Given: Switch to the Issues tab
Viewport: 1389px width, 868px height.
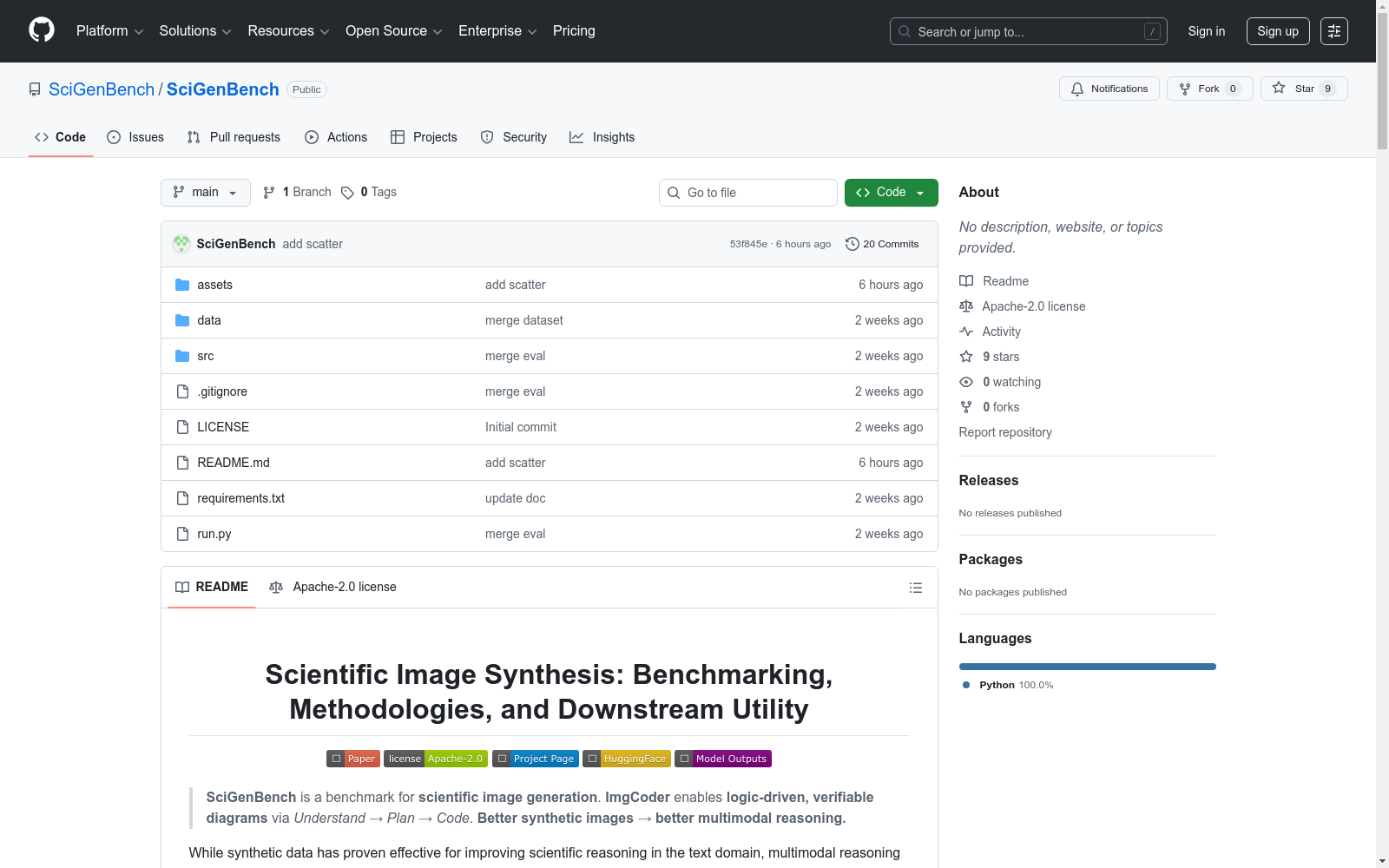Looking at the screenshot, I should (135, 137).
